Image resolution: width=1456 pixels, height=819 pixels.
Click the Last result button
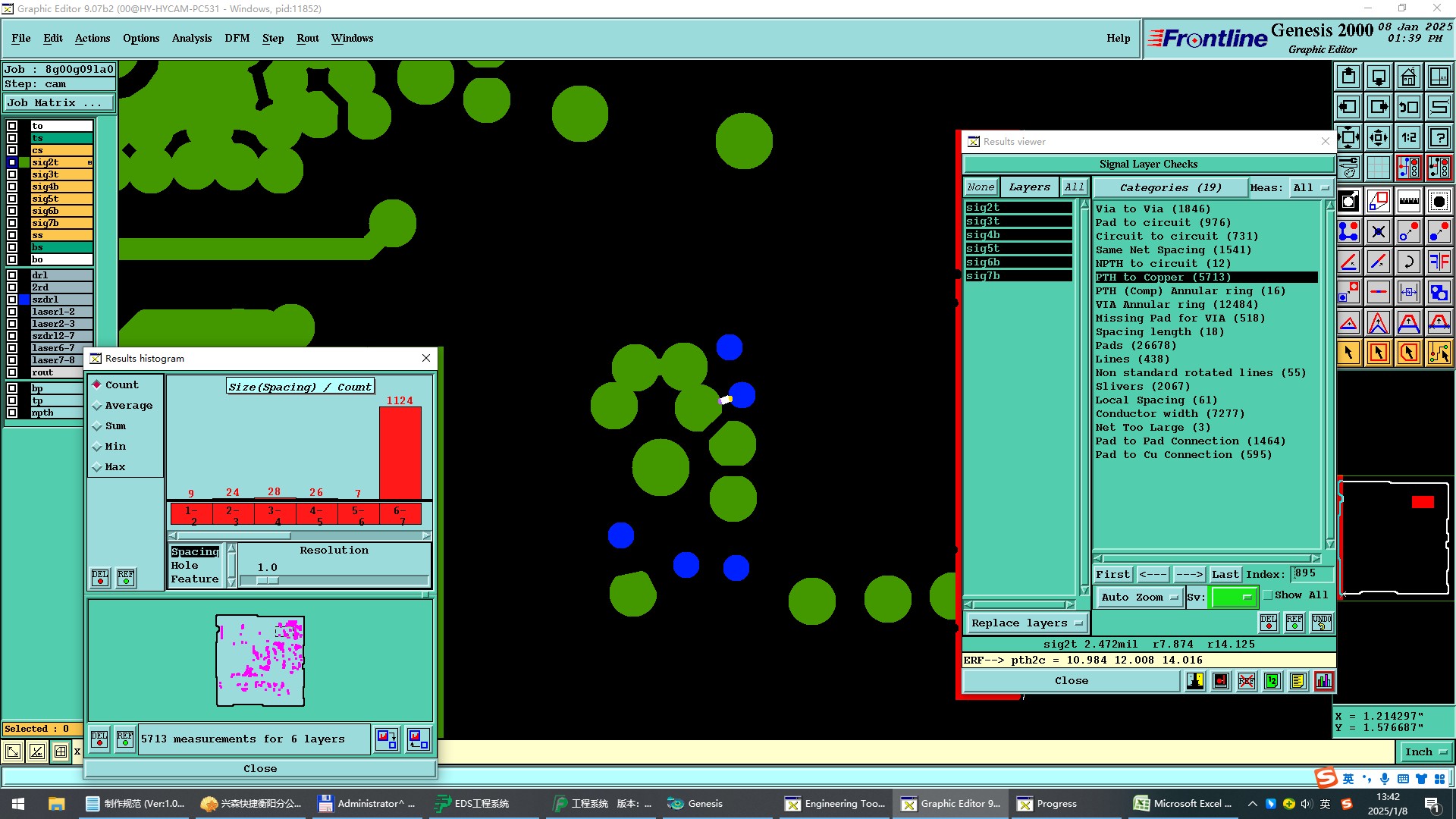[1225, 574]
